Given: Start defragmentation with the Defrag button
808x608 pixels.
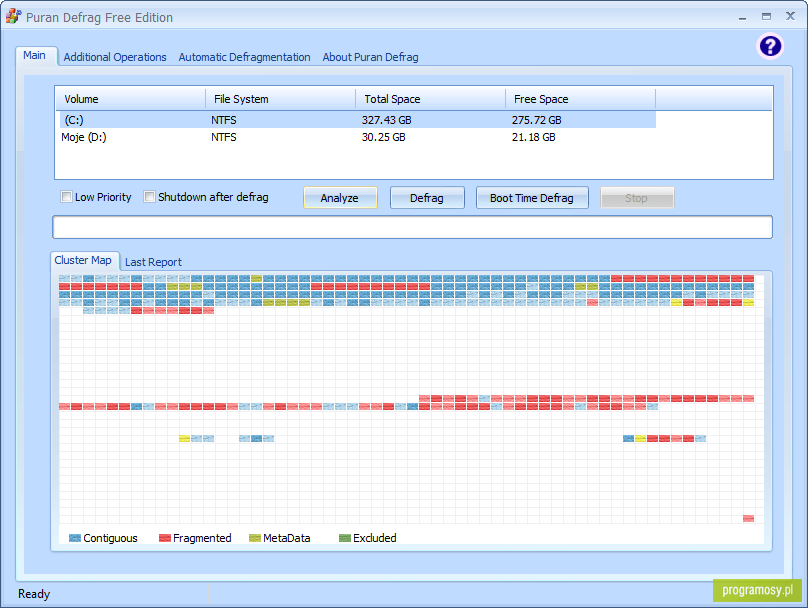Looking at the screenshot, I should (427, 198).
